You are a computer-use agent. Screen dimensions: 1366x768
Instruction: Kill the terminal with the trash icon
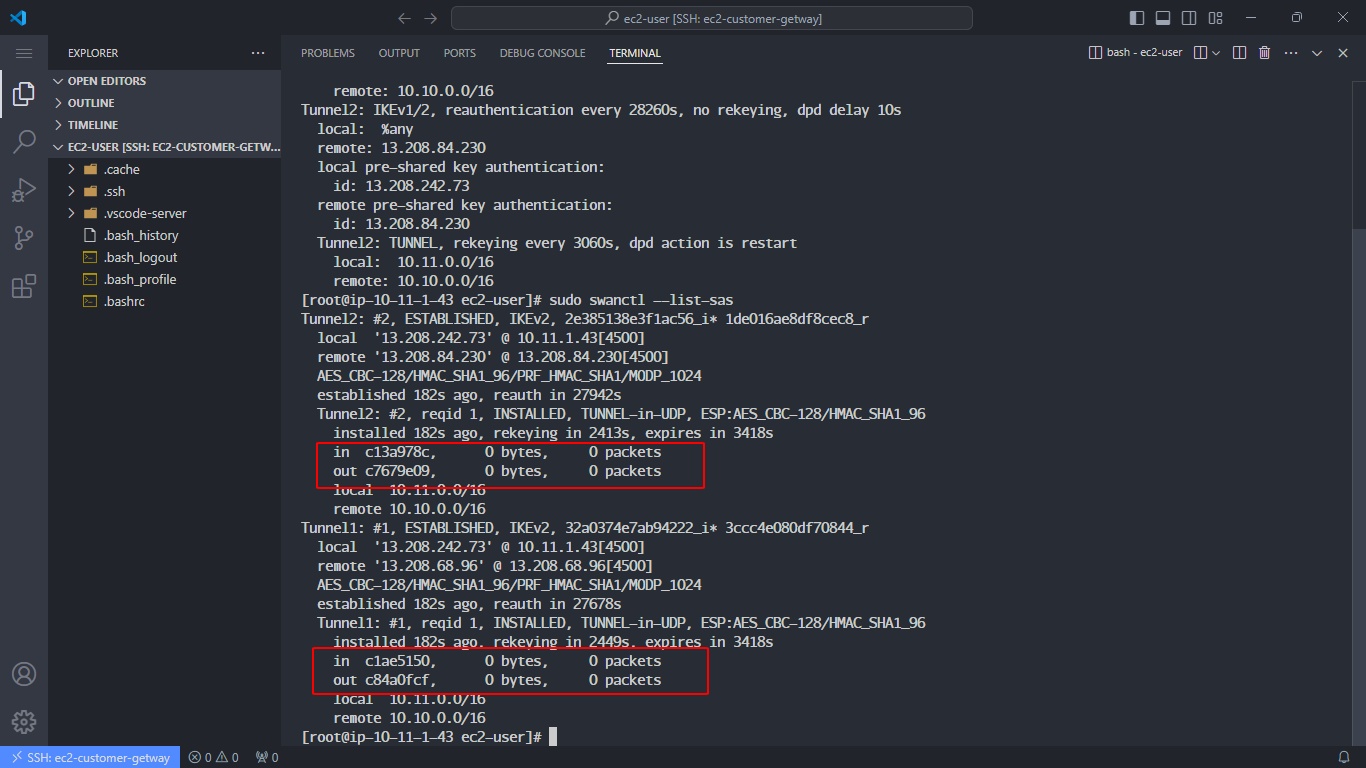pos(1264,52)
